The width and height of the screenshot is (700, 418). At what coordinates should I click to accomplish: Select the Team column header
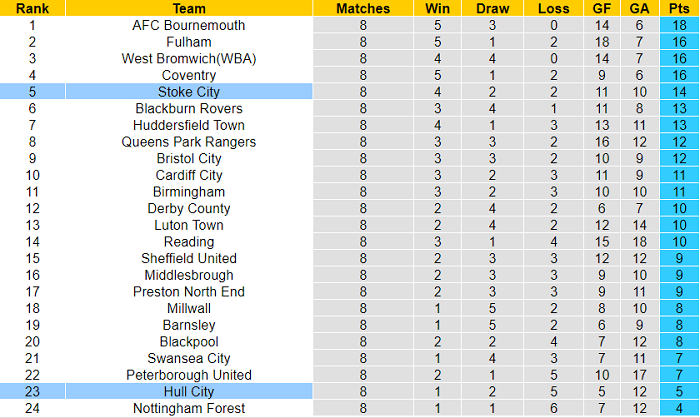[189, 8]
